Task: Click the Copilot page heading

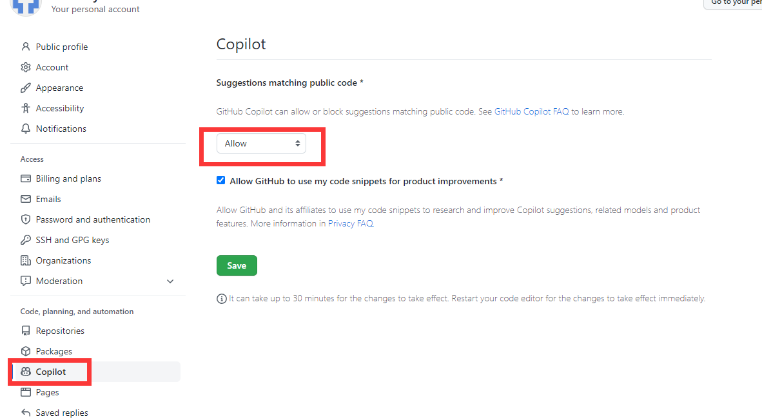Action: click(x=241, y=44)
